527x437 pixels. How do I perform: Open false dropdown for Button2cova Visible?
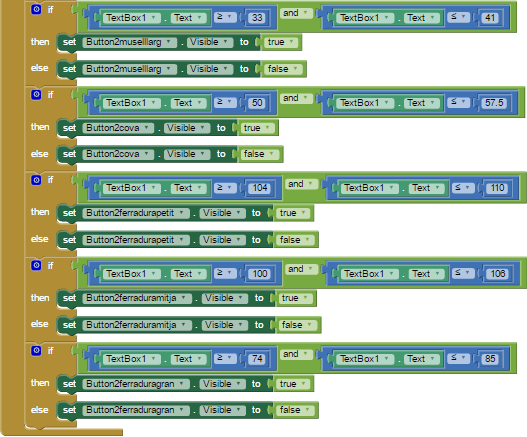tap(271, 154)
